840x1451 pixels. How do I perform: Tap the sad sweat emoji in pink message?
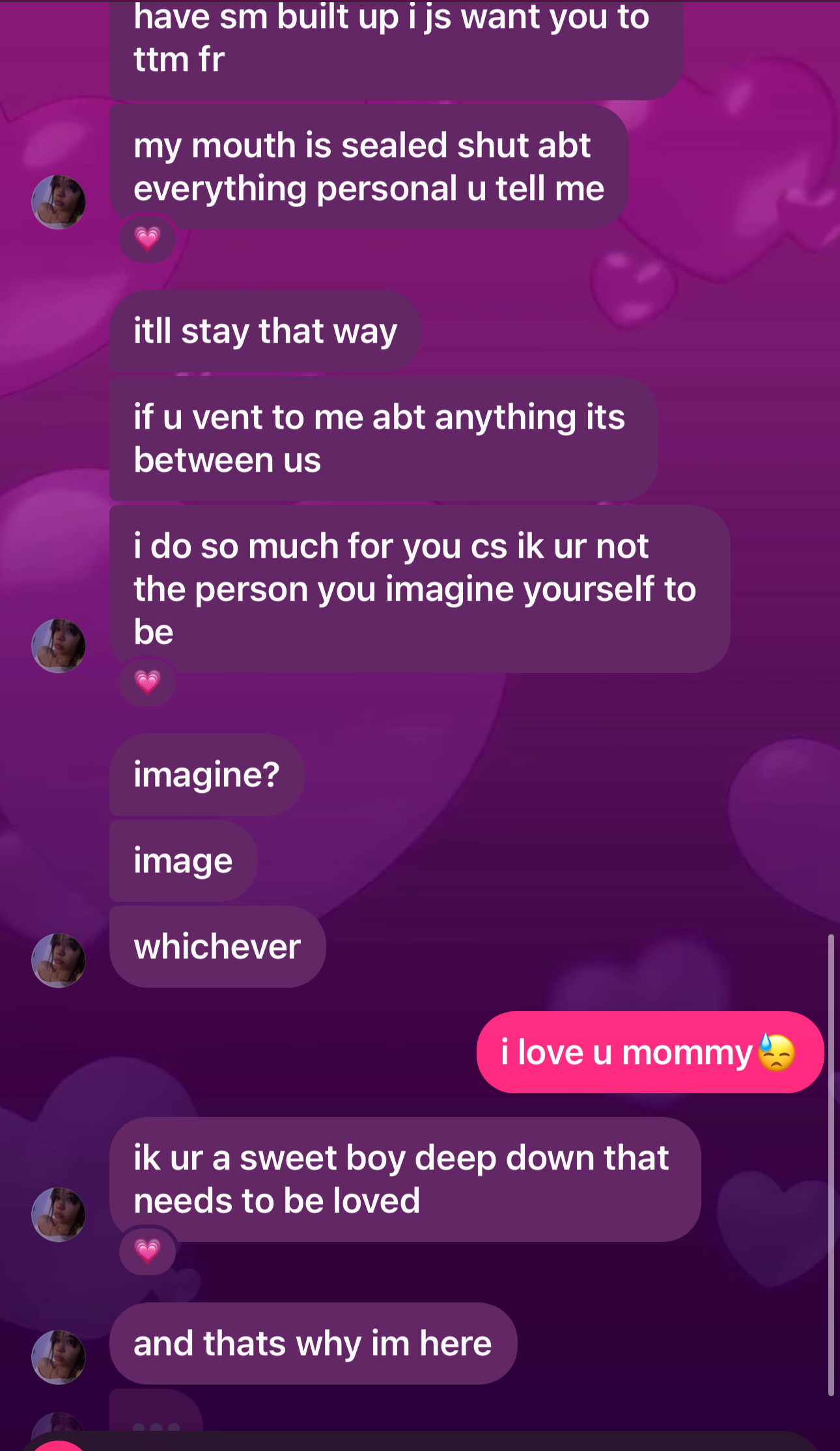point(777,1052)
